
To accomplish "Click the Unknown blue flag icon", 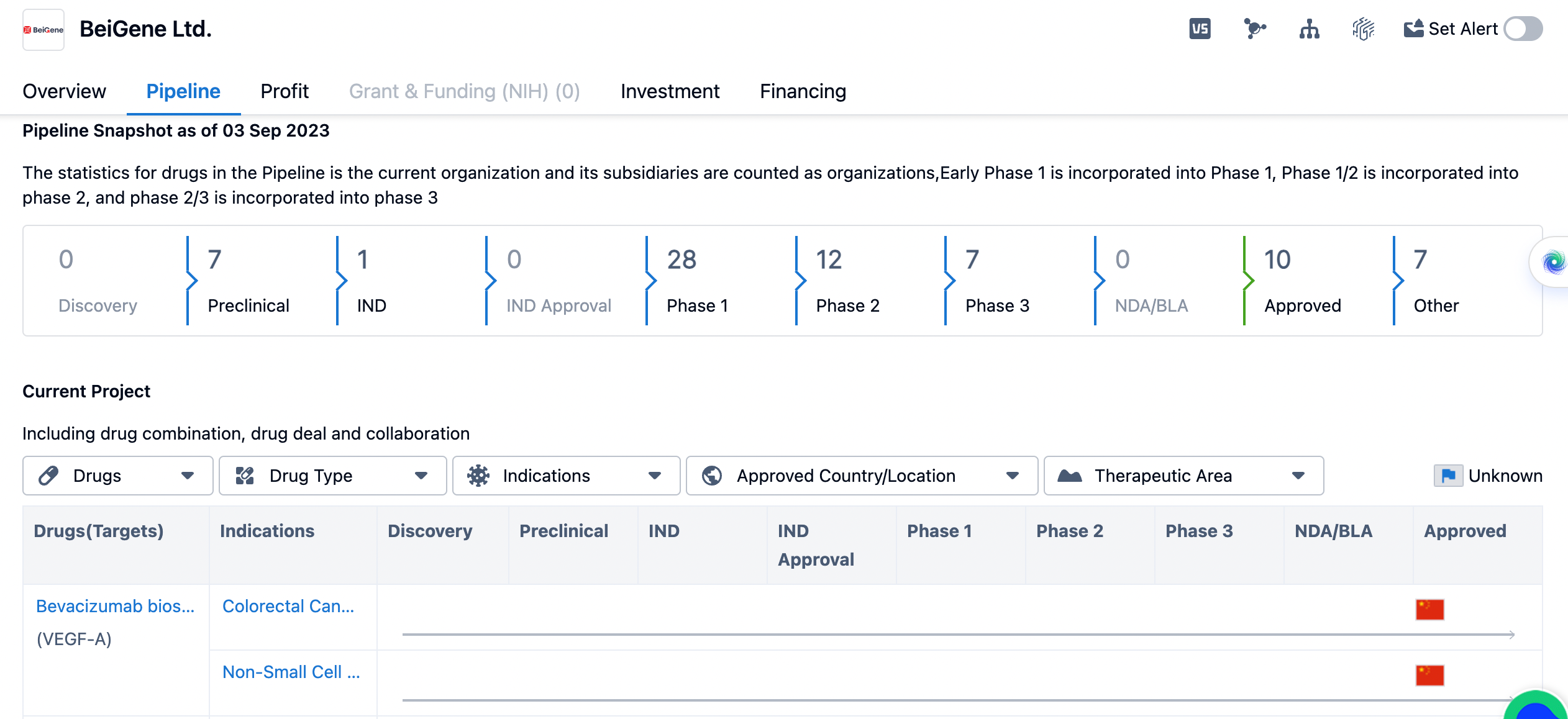I will click(1448, 476).
